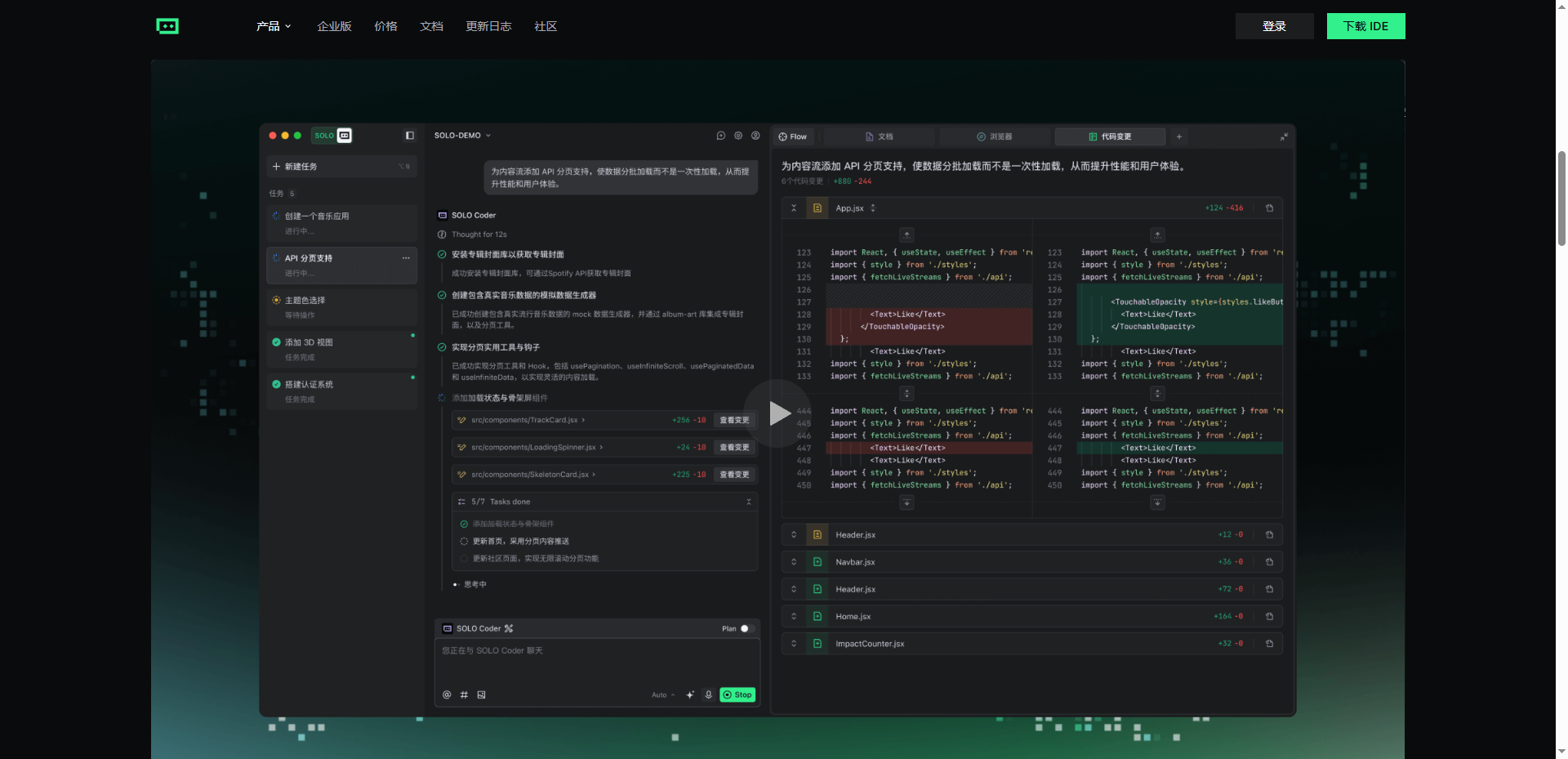Switch to the 浏览器 tab

point(995,136)
